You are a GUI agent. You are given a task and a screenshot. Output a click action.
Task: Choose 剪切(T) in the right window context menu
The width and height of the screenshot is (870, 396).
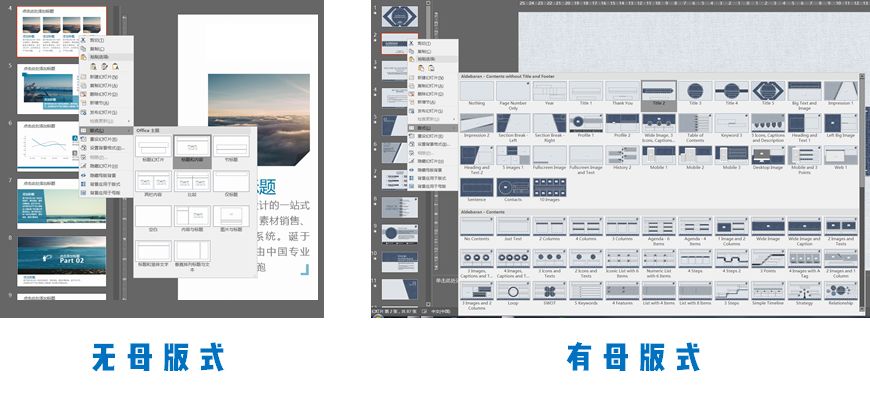(433, 43)
